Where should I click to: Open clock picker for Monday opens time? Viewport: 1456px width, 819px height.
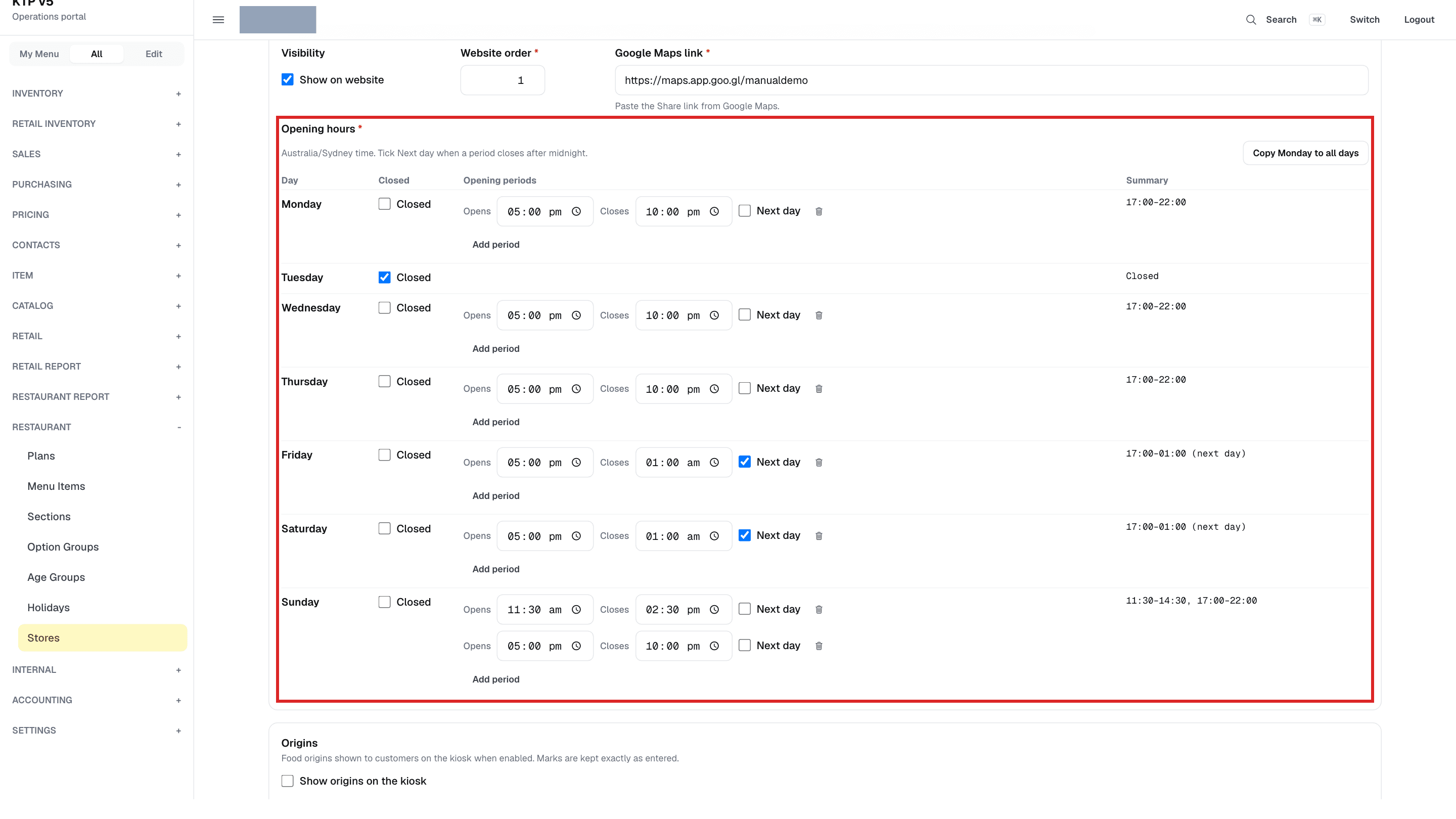pyautogui.click(x=576, y=211)
